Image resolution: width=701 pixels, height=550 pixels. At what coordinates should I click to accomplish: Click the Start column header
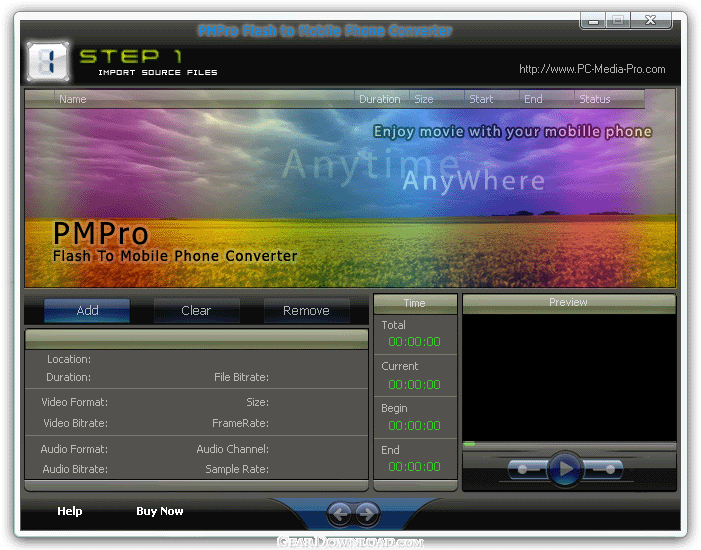492,99
